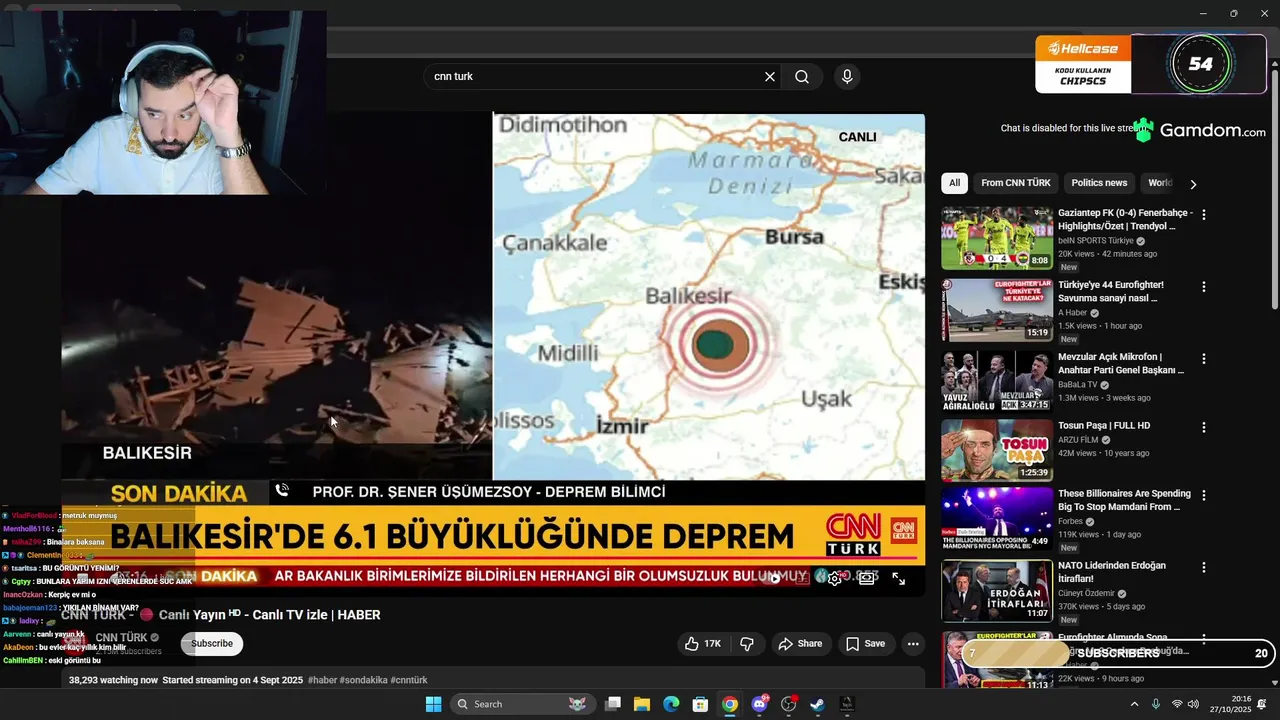Open Tosun Paşa FULL HD video

tap(1104, 426)
